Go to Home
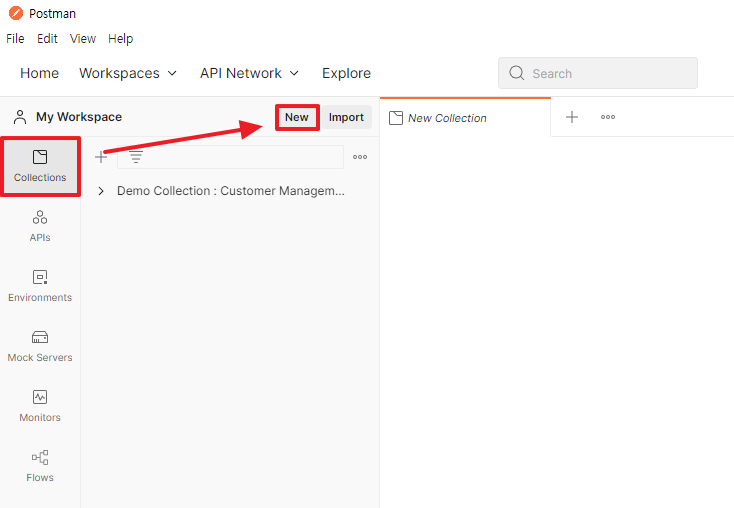The width and height of the screenshot is (734, 508). 39,74
